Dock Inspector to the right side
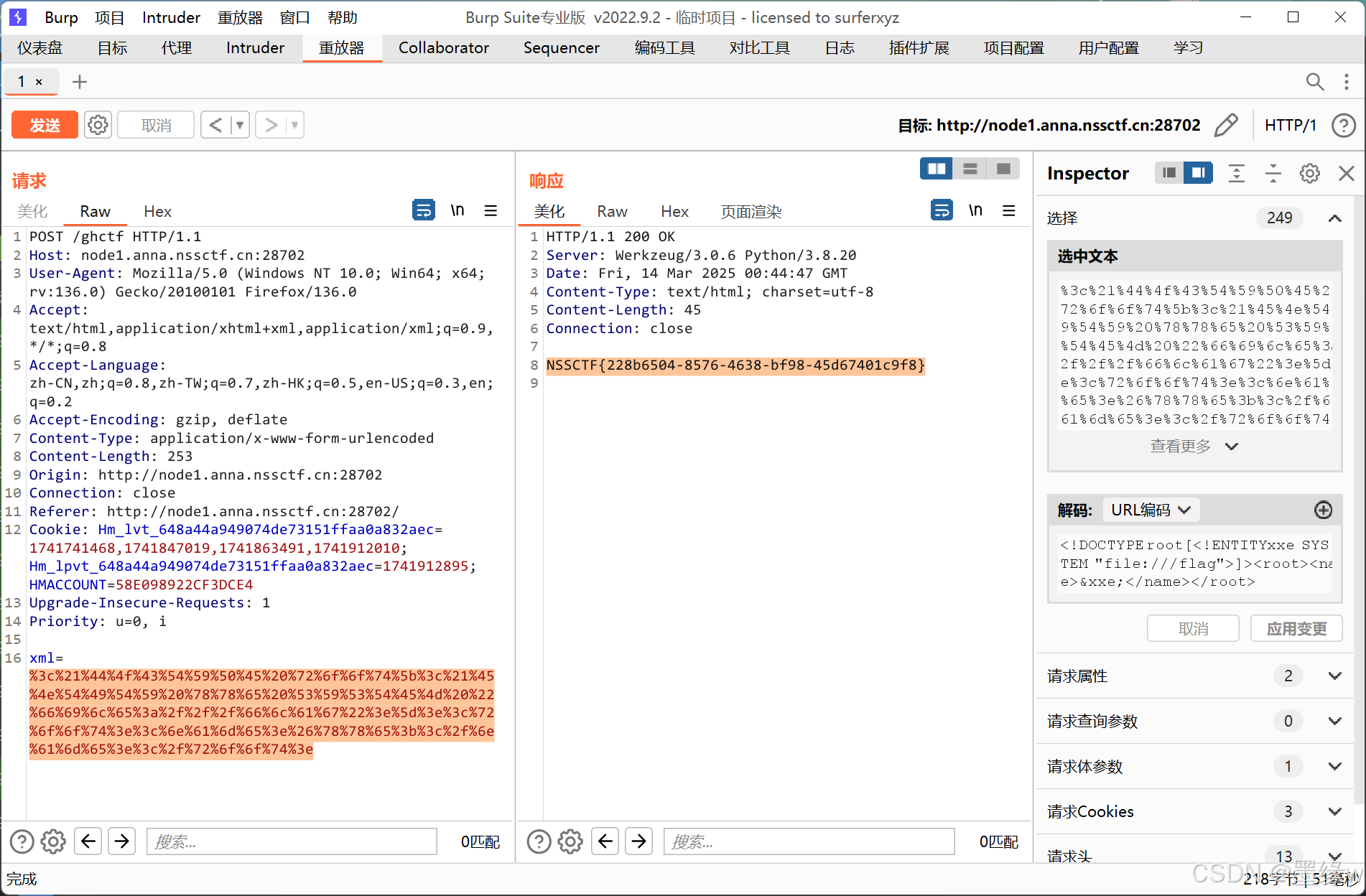This screenshot has width=1366, height=896. 1199,173
